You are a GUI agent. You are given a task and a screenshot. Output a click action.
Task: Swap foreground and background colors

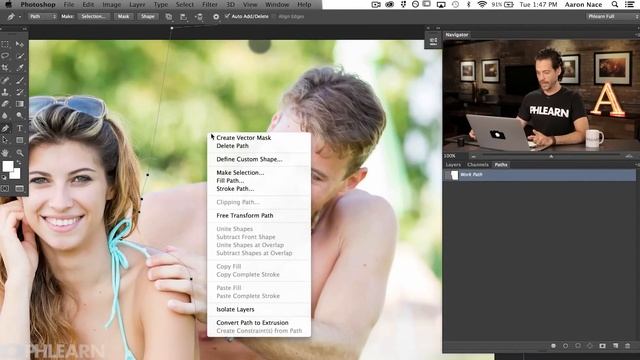tap(19, 162)
